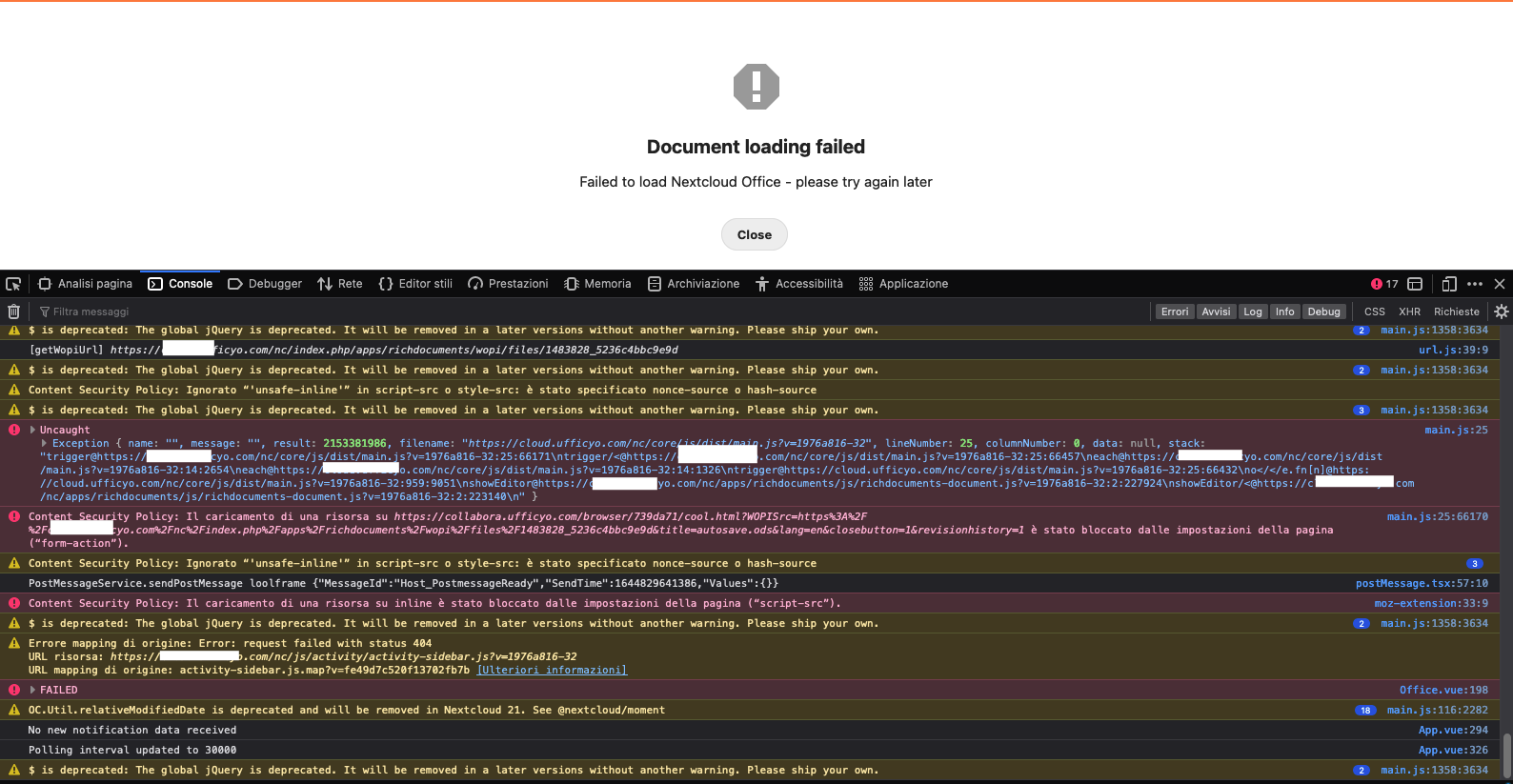Click error icon of Uncaught message
This screenshot has height=784, width=1513.
coord(14,430)
